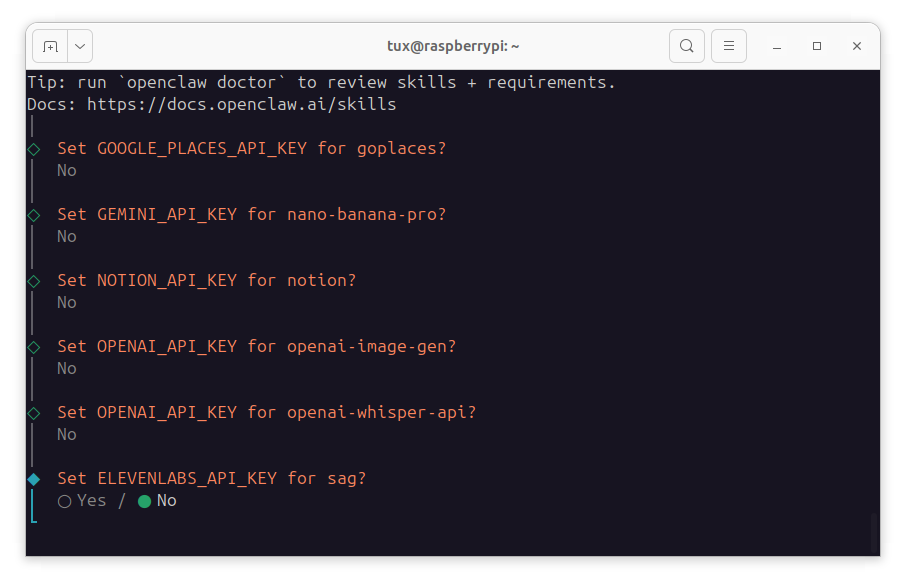Click the terminal vertical scrollbar
906x585 pixels.
tap(875, 532)
